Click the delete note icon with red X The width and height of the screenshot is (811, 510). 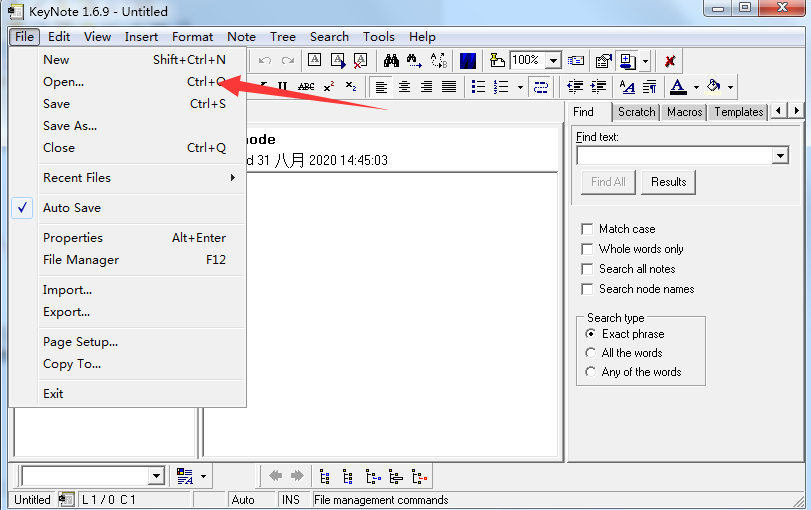[361, 61]
